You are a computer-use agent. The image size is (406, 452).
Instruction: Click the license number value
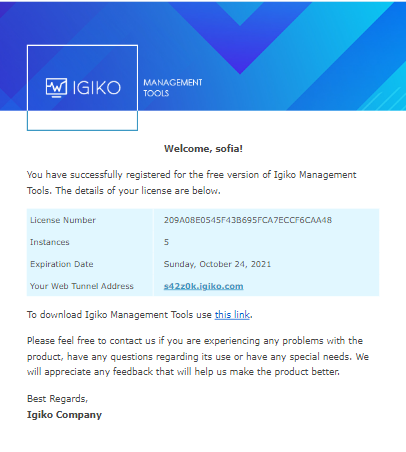(248, 220)
